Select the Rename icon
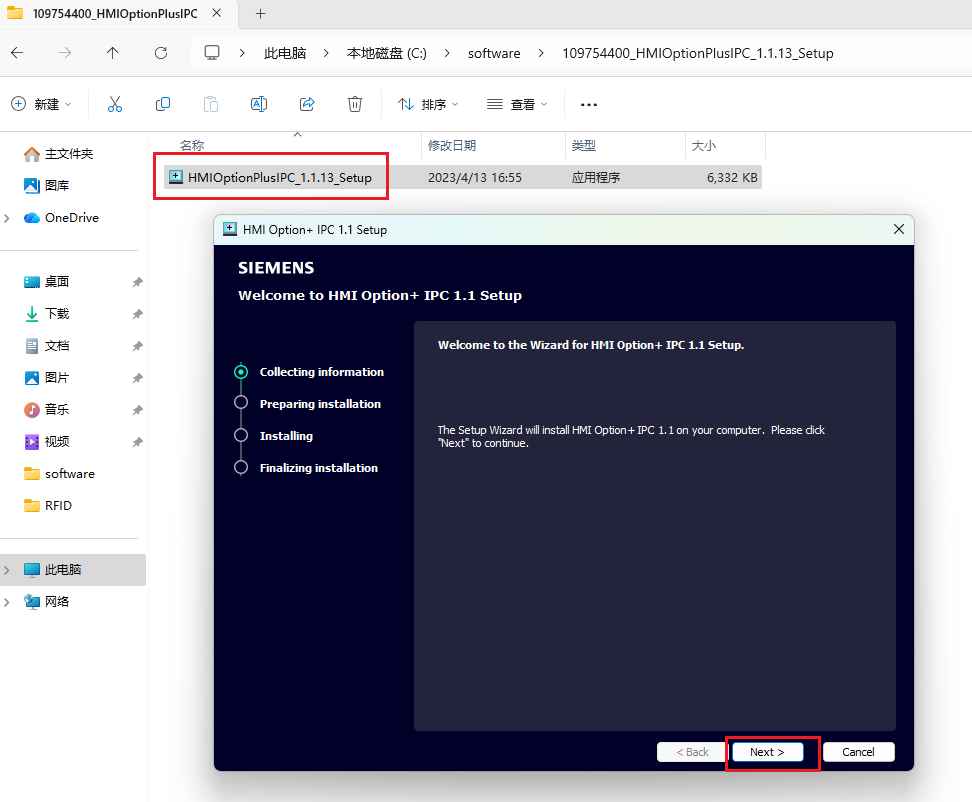The width and height of the screenshot is (972, 802). point(259,103)
